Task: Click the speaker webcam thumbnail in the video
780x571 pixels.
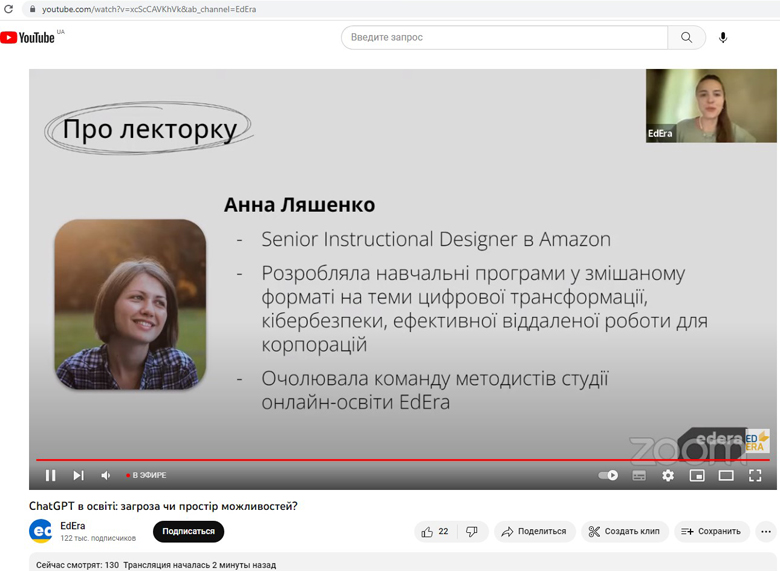Action: click(711, 106)
